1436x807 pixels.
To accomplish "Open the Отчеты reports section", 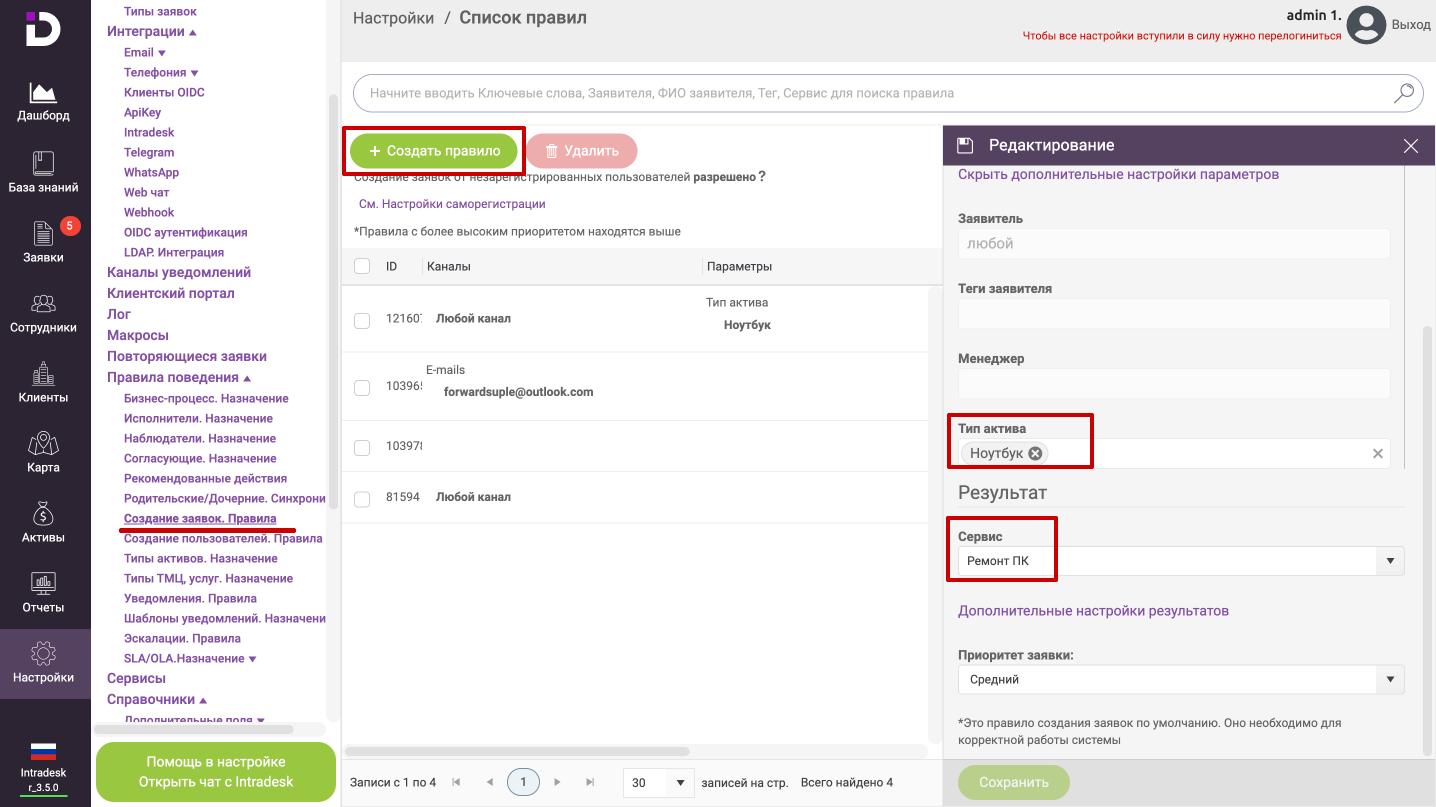I will (43, 591).
